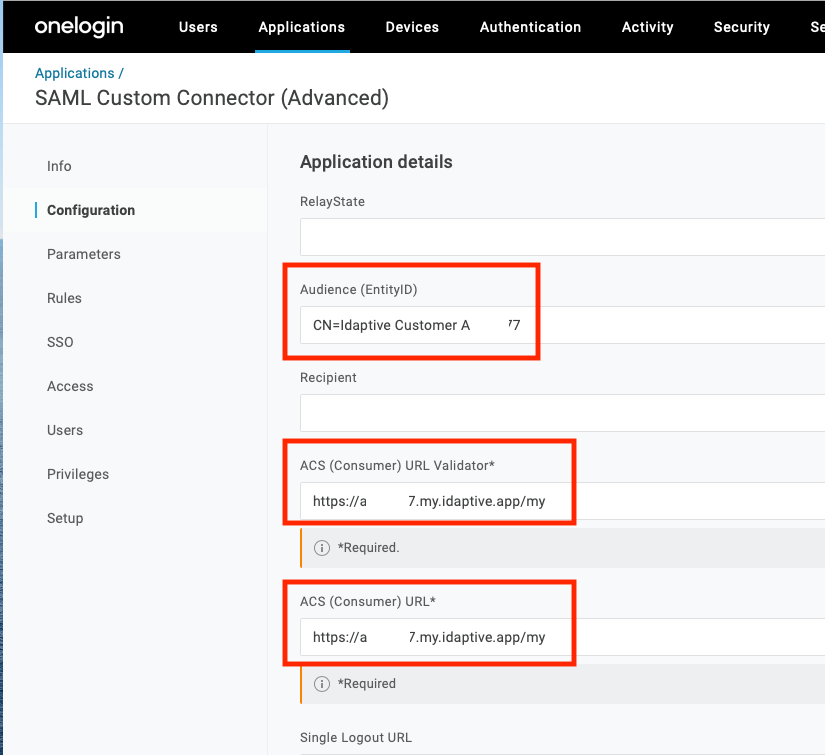Screen dimensions: 825x755
Task: Open the Parameters section
Action: [x=83, y=254]
